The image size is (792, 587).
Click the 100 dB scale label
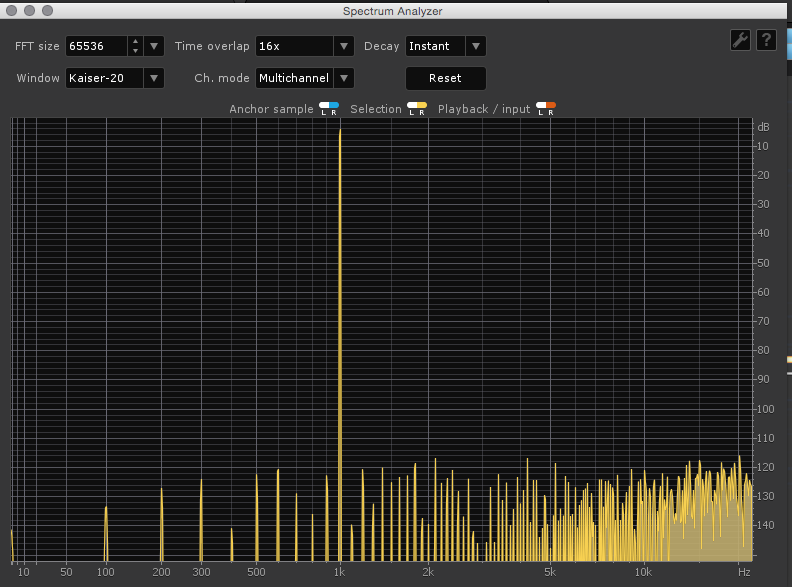point(766,409)
